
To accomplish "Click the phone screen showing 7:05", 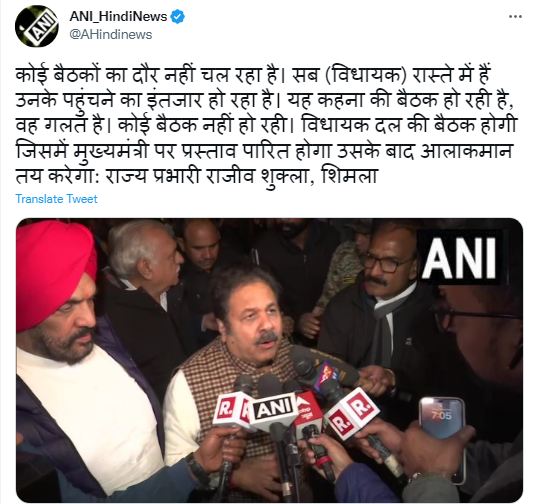I will coord(441,418).
